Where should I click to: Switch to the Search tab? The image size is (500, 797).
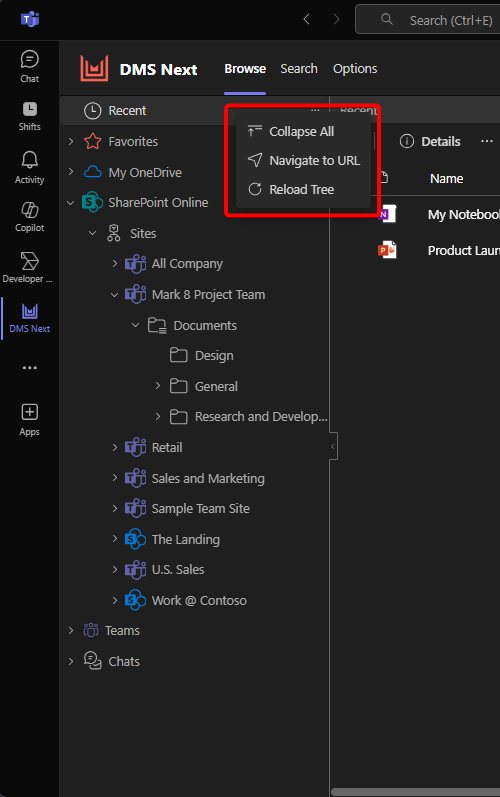pos(299,69)
